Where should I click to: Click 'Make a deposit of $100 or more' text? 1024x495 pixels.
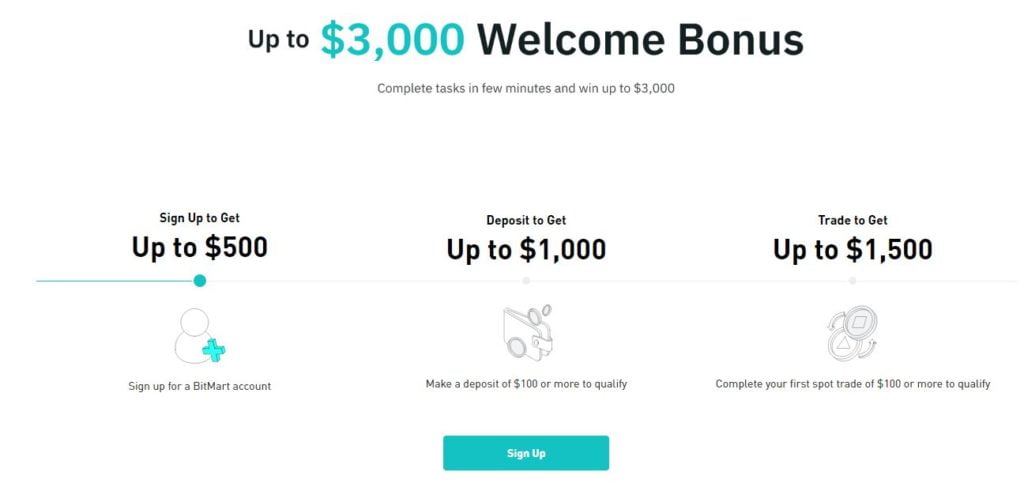498,384
